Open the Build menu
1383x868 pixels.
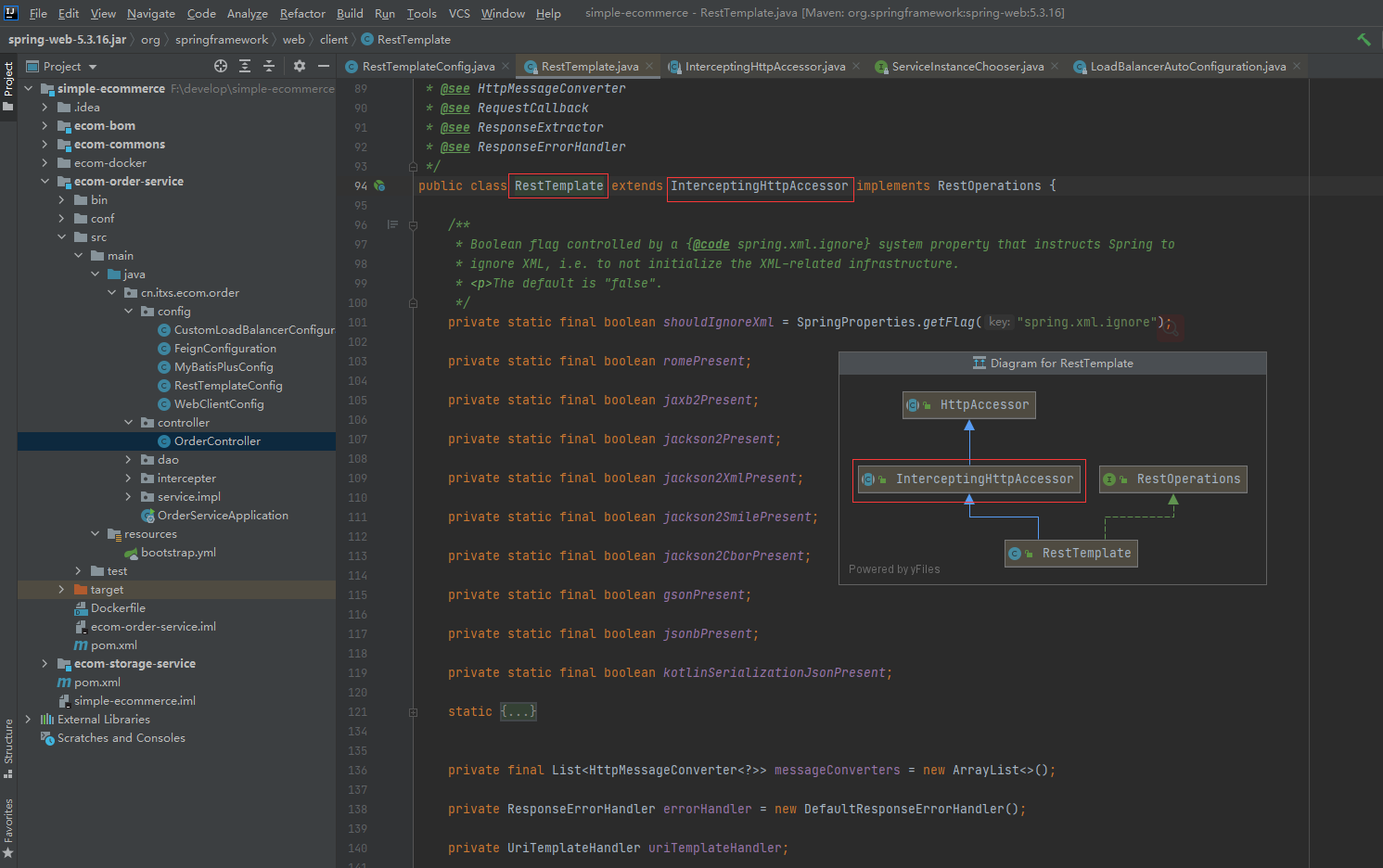point(350,13)
